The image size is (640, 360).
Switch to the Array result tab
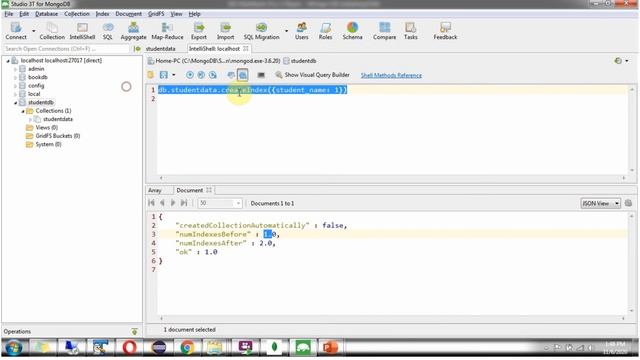pos(155,190)
